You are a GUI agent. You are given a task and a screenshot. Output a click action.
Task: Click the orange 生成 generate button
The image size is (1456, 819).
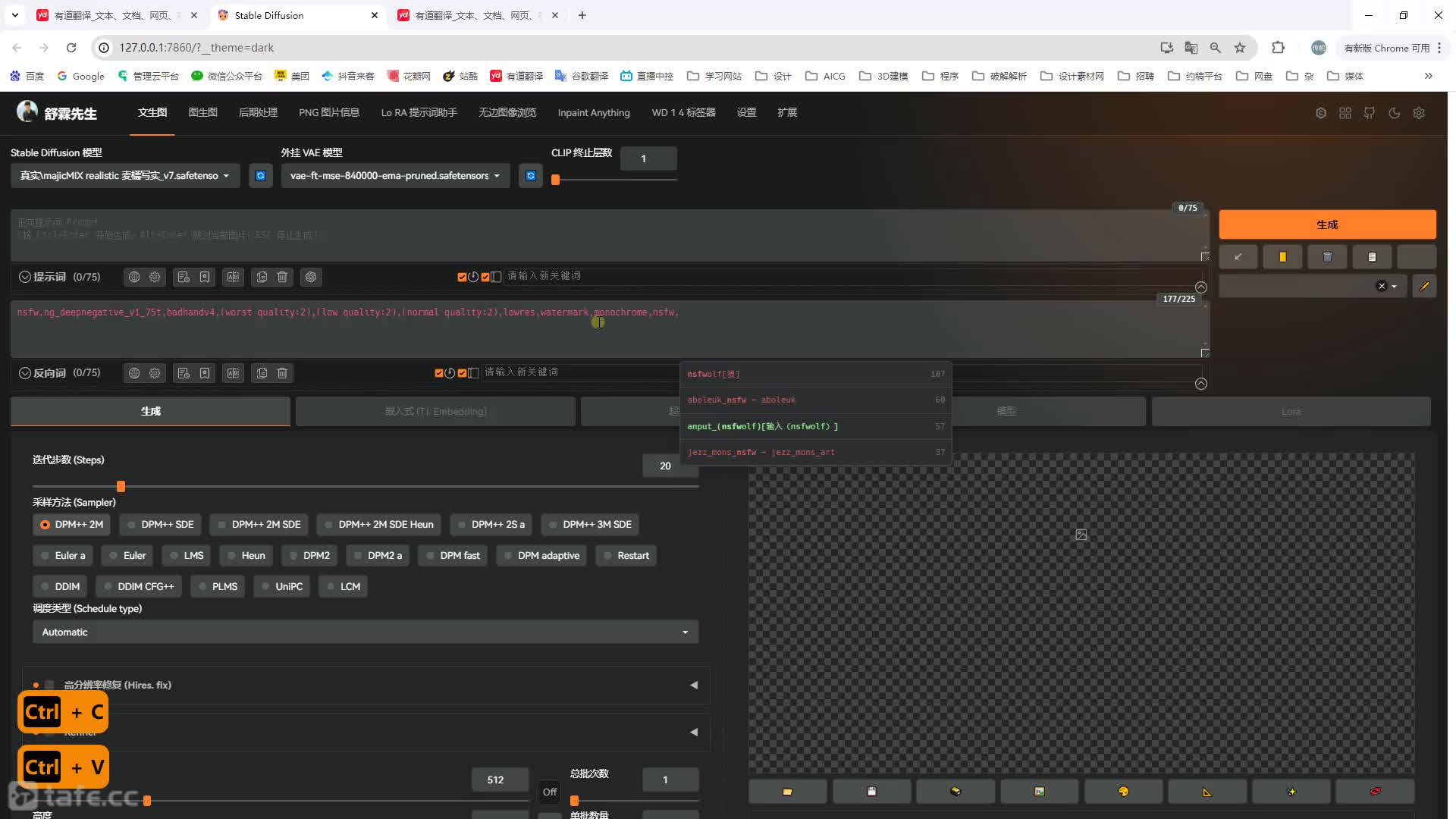[1327, 225]
